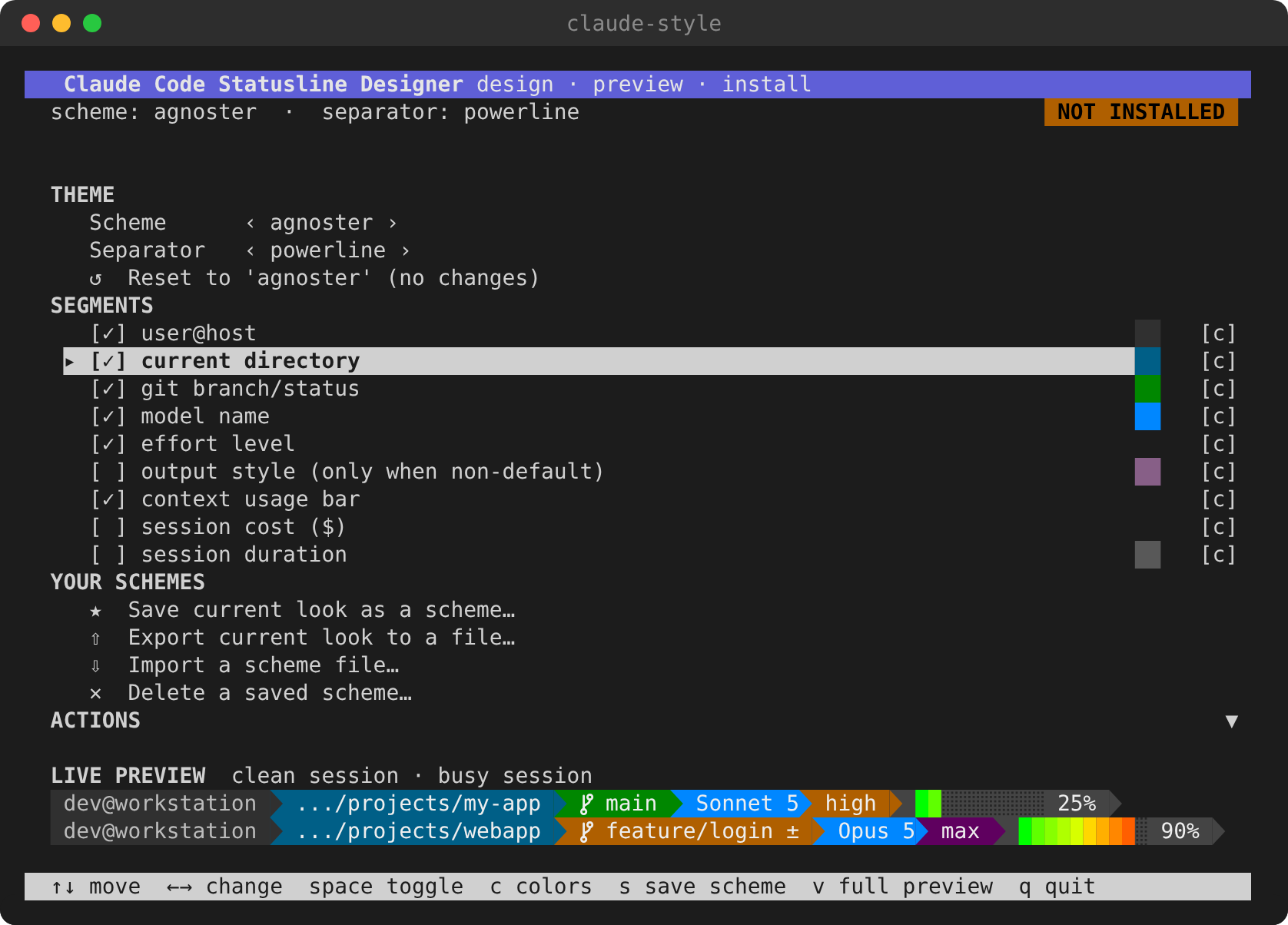Click the scroll-down triangle beside ACTIONS
This screenshot has height=925, width=1288.
pyautogui.click(x=1232, y=721)
